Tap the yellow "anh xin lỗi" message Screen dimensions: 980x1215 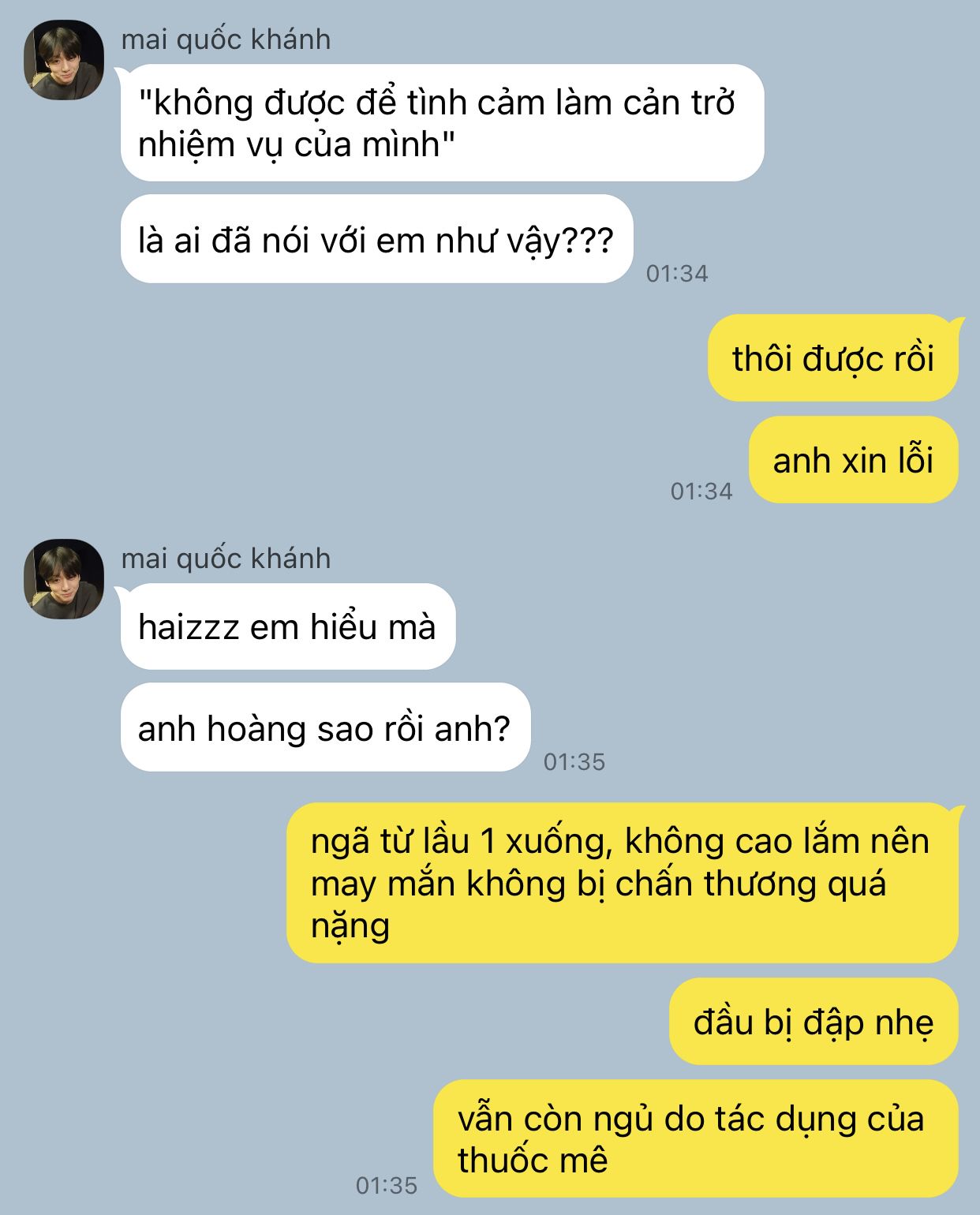pos(853,460)
